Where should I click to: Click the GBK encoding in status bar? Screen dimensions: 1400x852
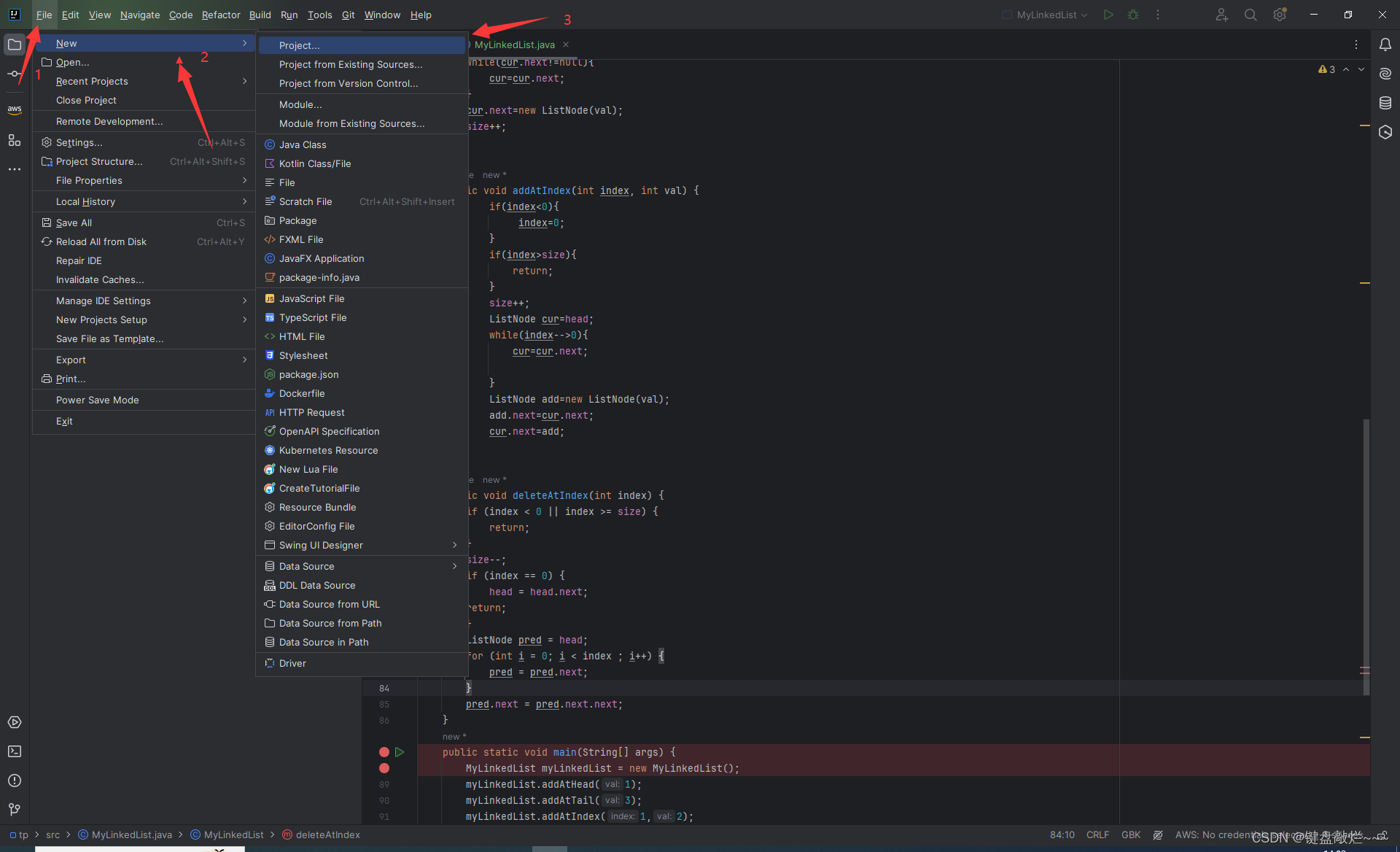pyautogui.click(x=1131, y=834)
